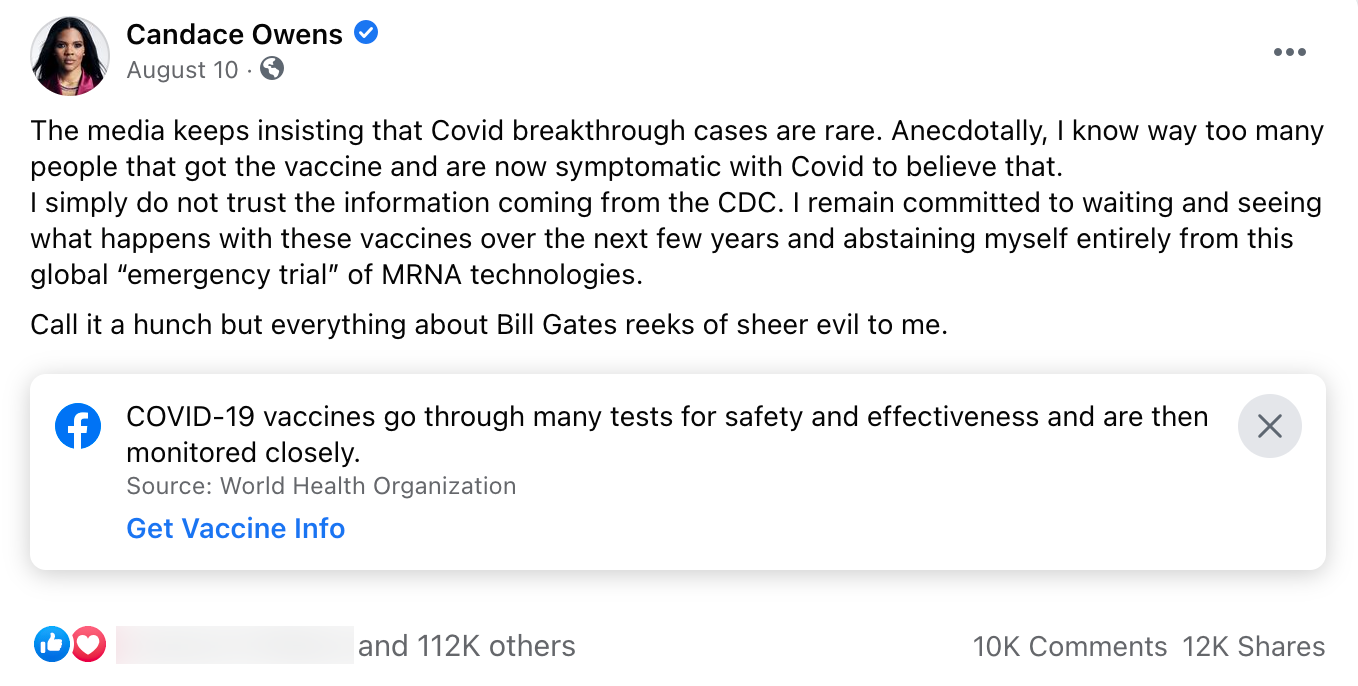This screenshot has width=1358, height=686.
Task: Open the 12K Shares list
Action: tap(1254, 646)
